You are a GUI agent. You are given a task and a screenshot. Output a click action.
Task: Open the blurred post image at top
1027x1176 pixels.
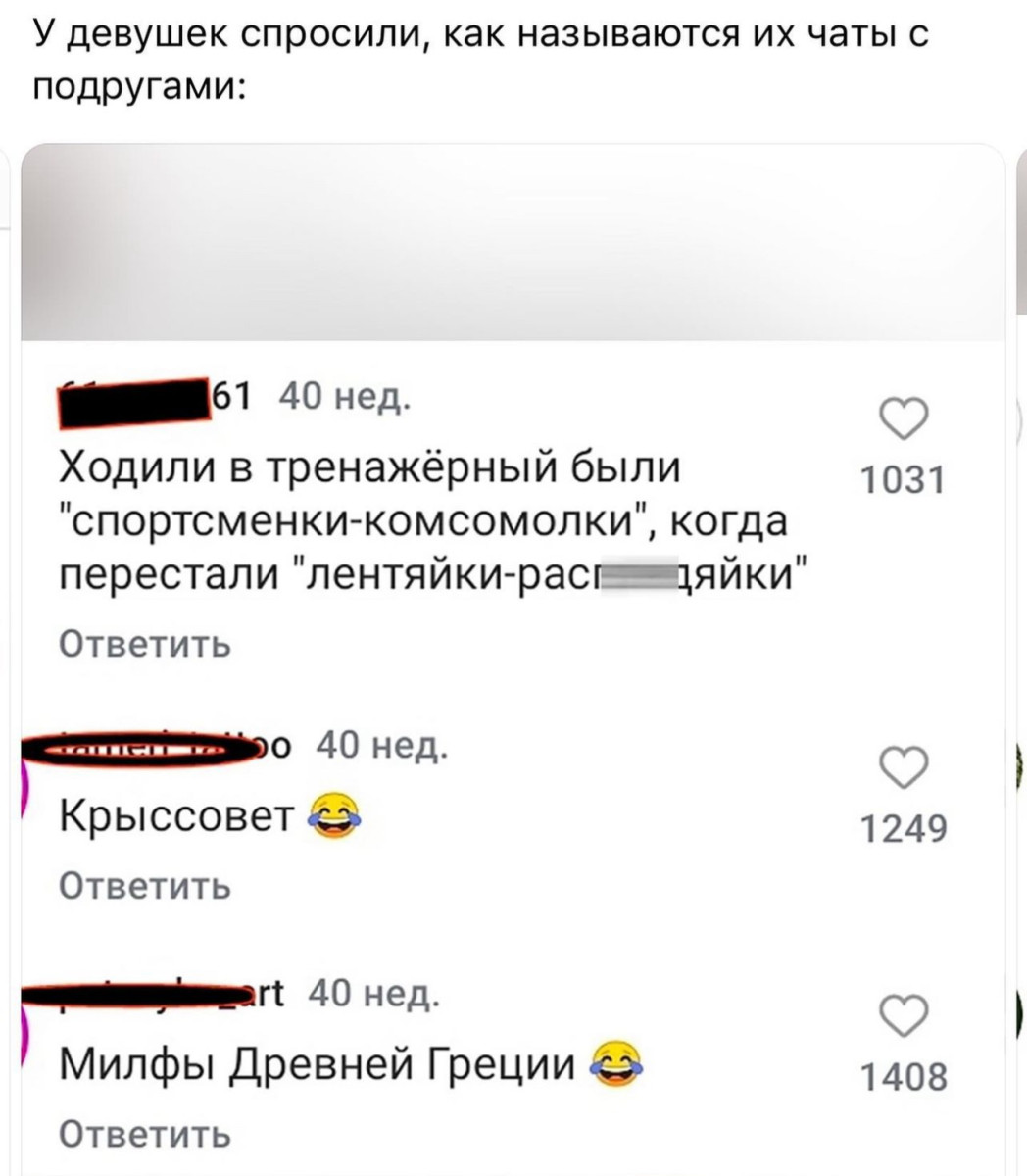point(513,242)
